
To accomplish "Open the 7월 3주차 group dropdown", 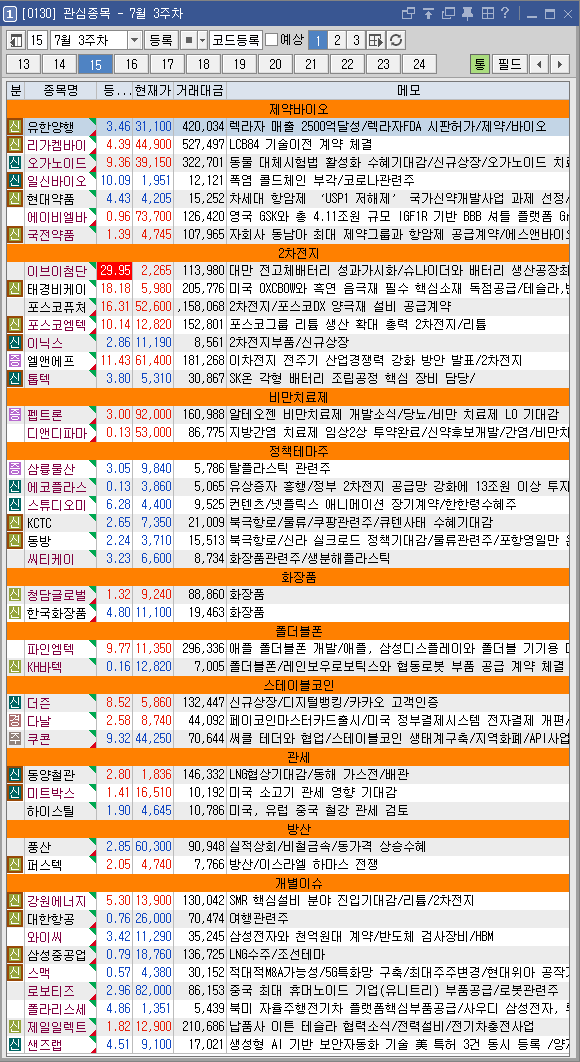I will pos(134,40).
